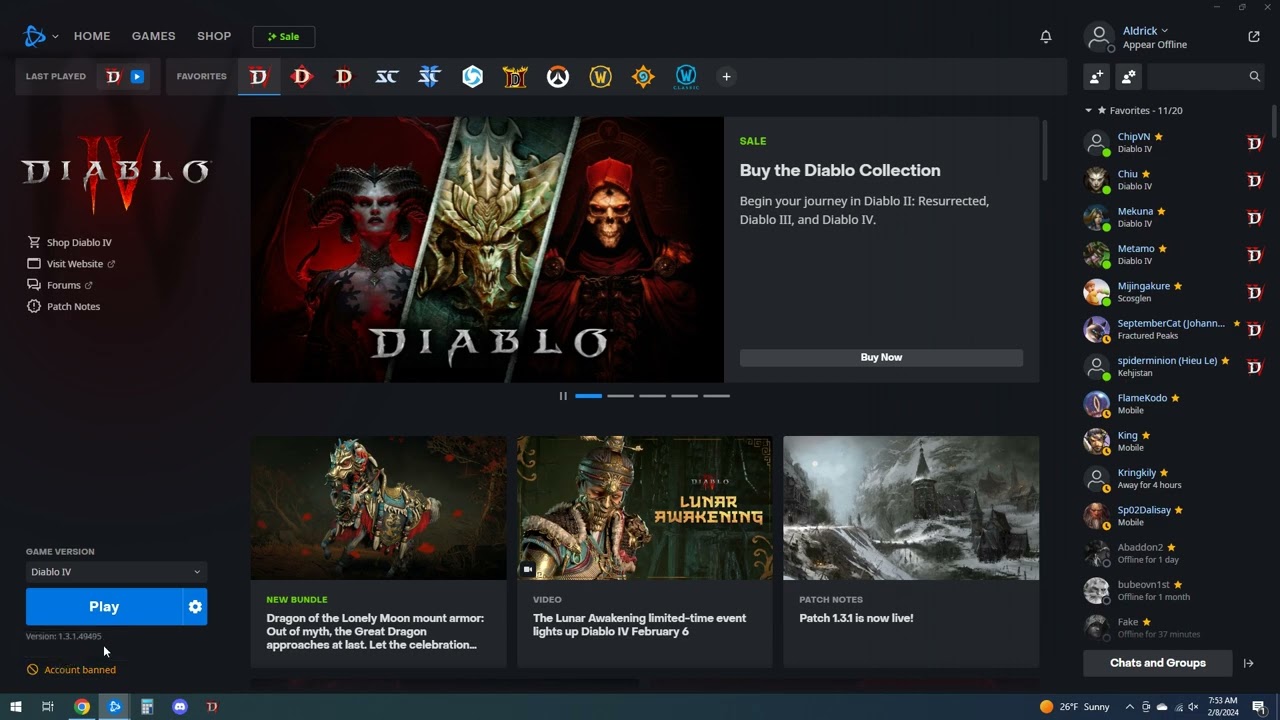Open the Aldrick status dropdown
Screen dimensions: 1280x720
pyautogui.click(x=1145, y=31)
